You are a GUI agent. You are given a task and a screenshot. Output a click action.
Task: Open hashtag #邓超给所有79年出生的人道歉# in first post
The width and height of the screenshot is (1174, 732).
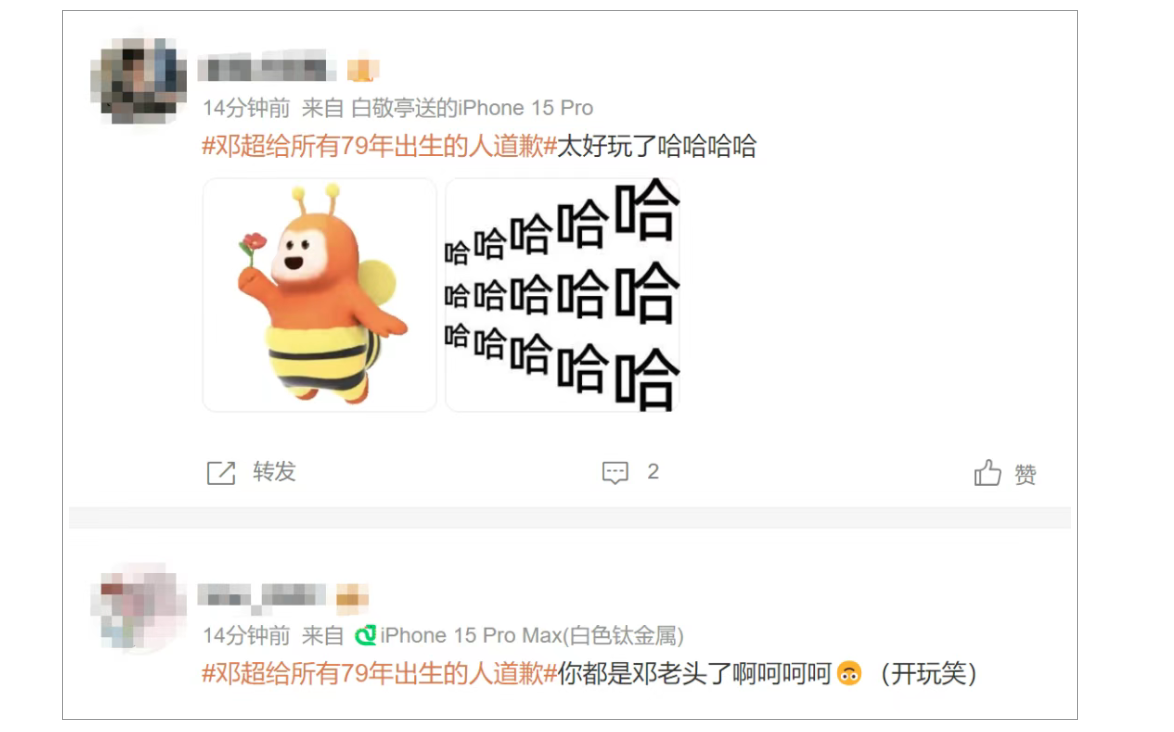380,146
